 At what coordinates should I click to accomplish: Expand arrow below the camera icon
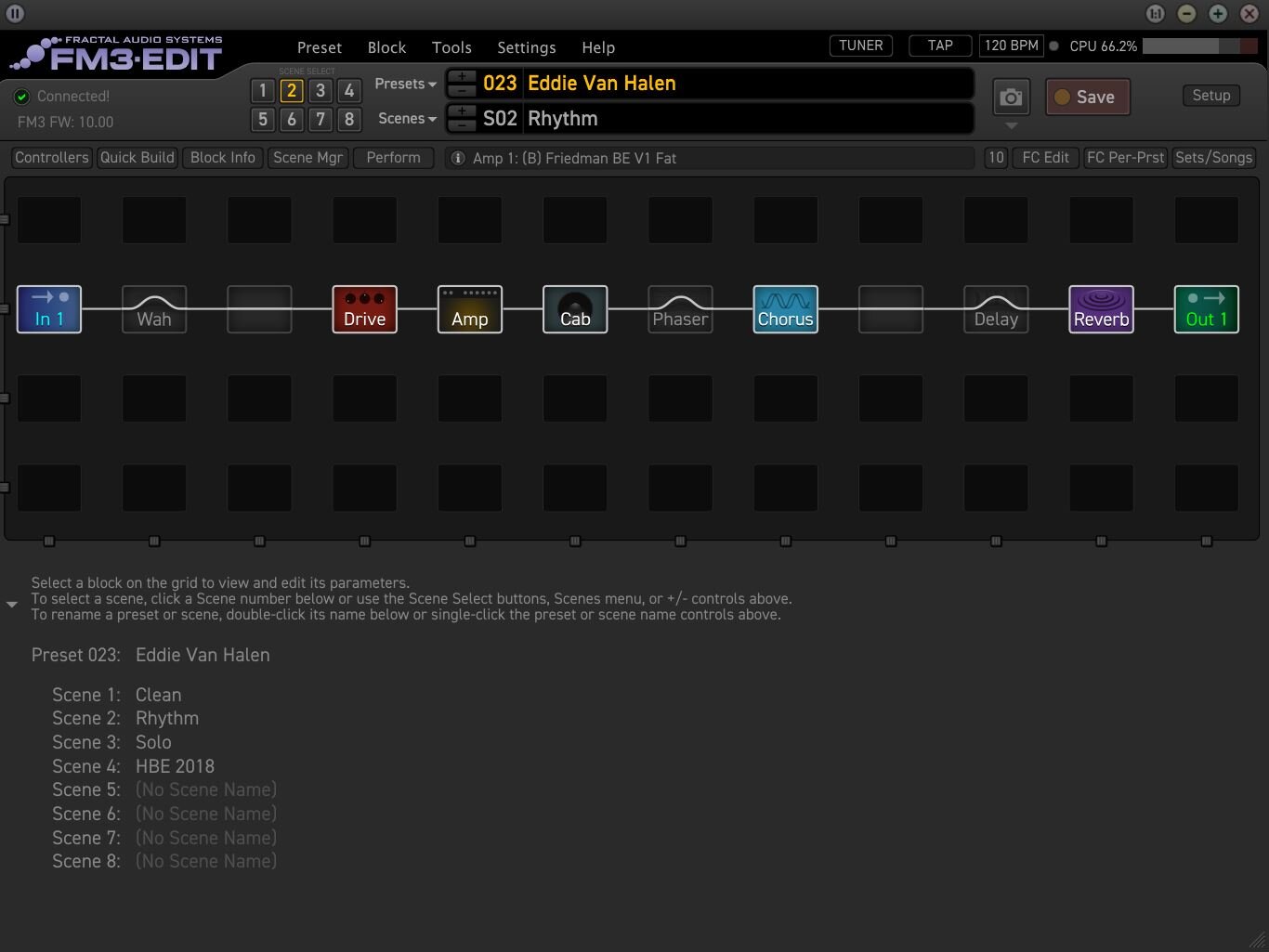(1012, 126)
